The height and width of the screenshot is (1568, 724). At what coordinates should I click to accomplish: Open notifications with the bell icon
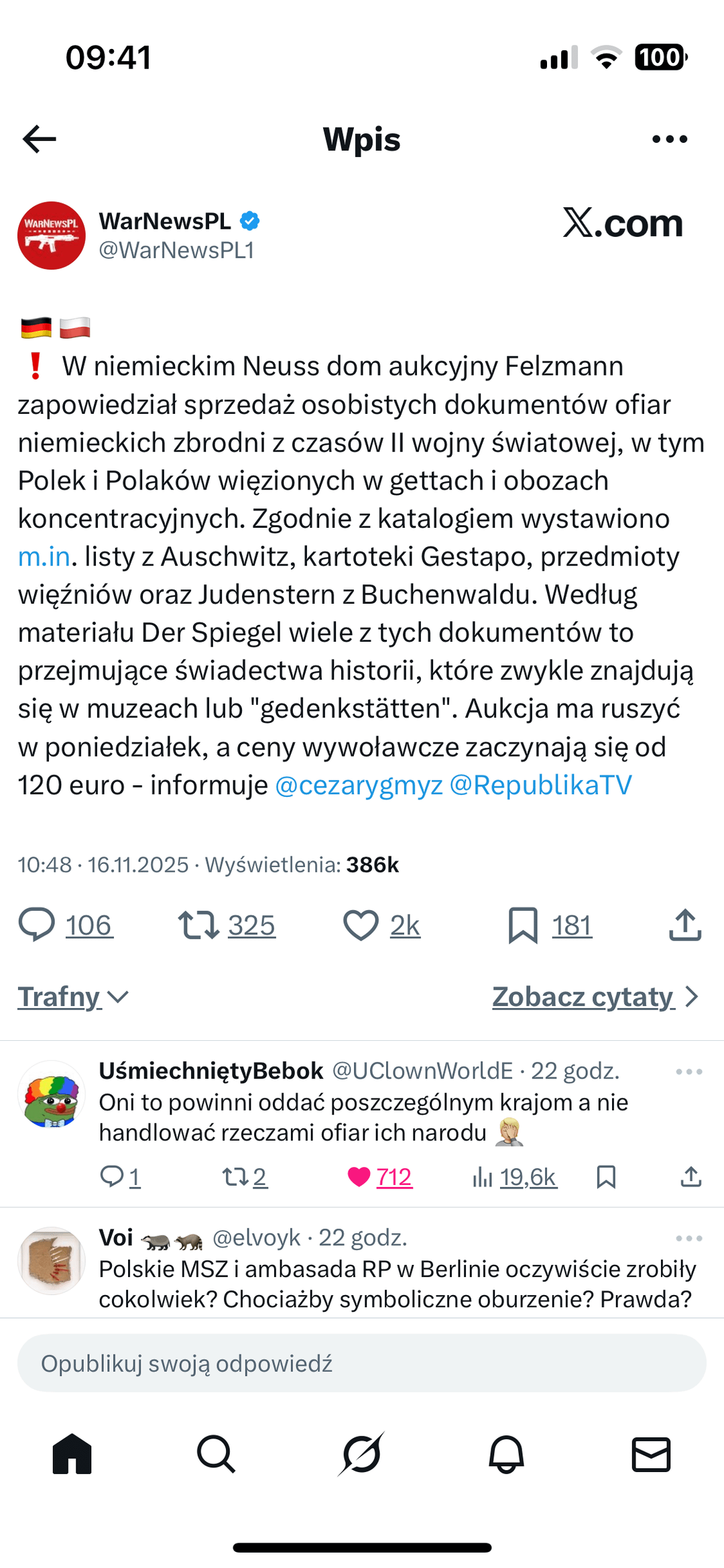[506, 1455]
